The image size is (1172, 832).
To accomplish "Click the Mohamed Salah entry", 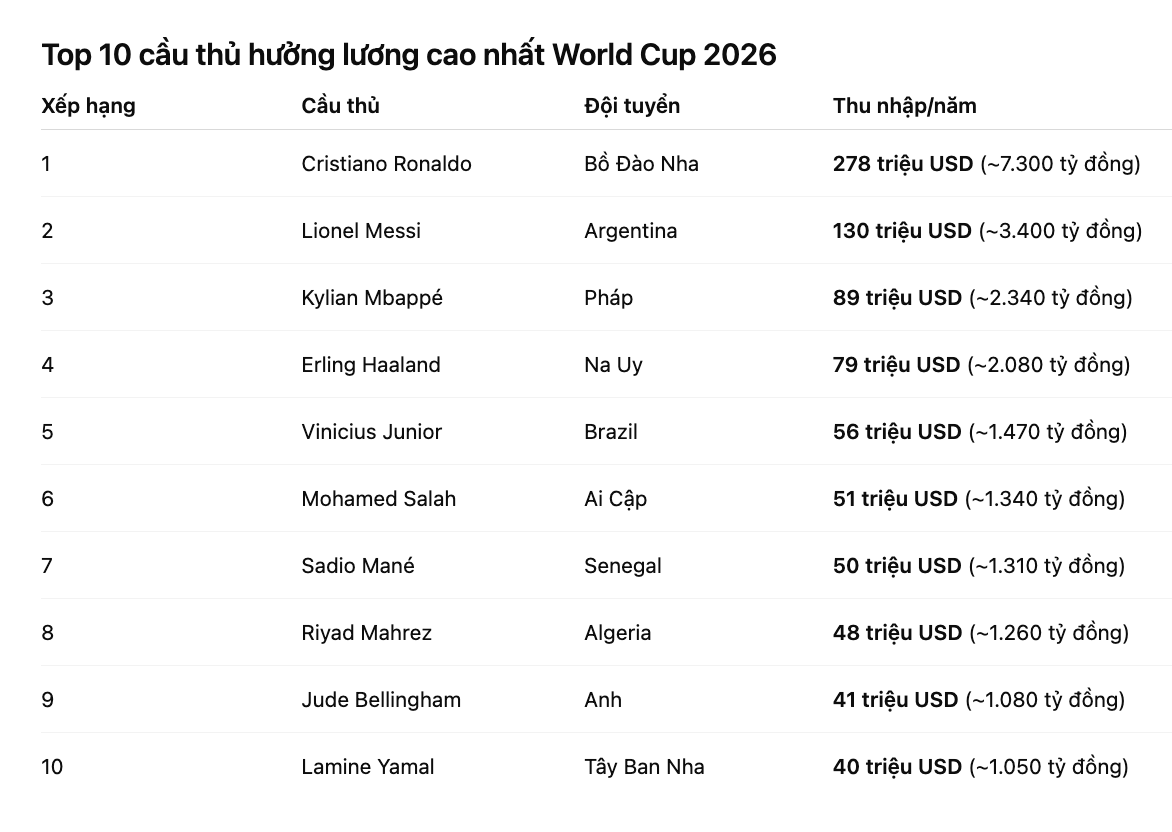I will point(378,499).
